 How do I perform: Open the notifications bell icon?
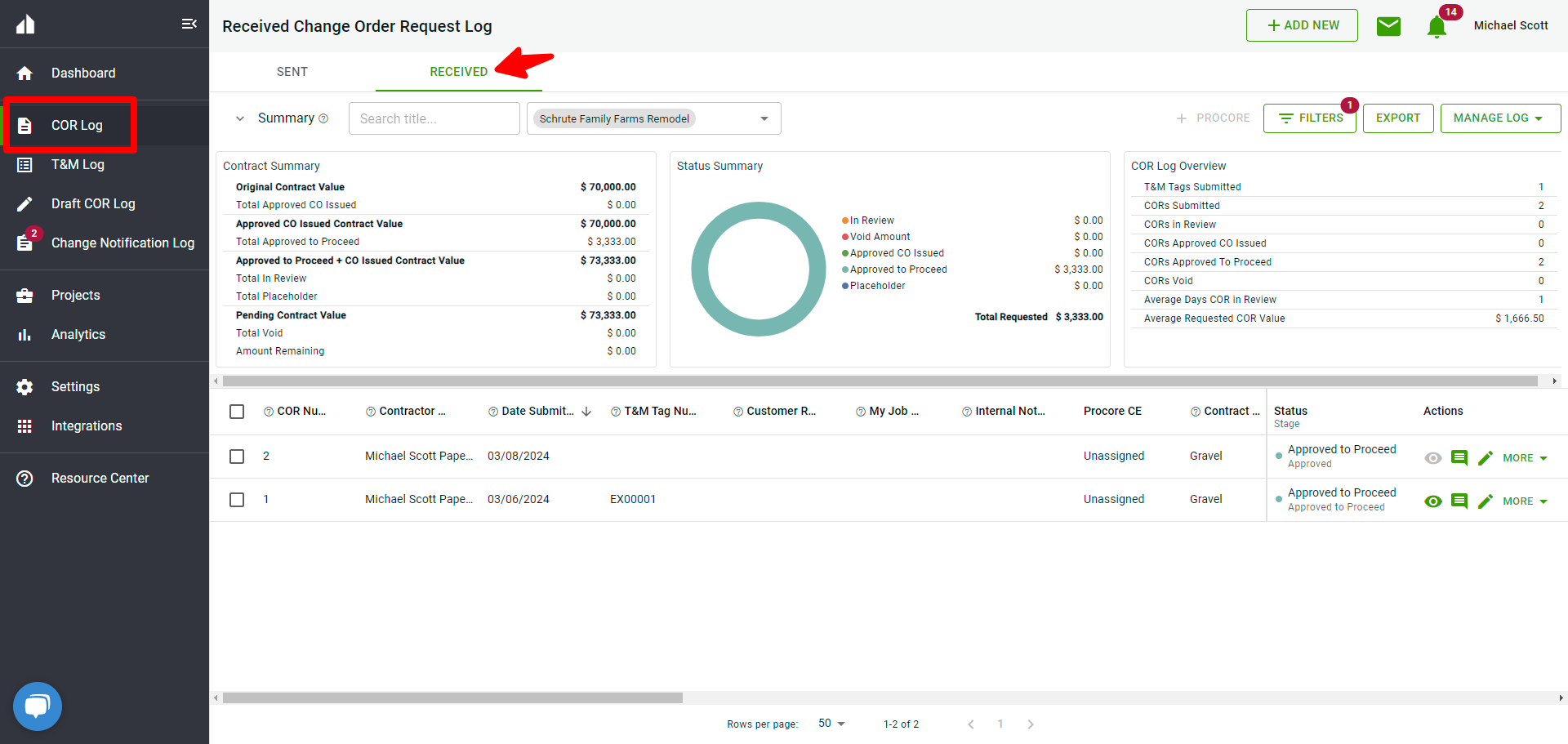click(x=1437, y=27)
